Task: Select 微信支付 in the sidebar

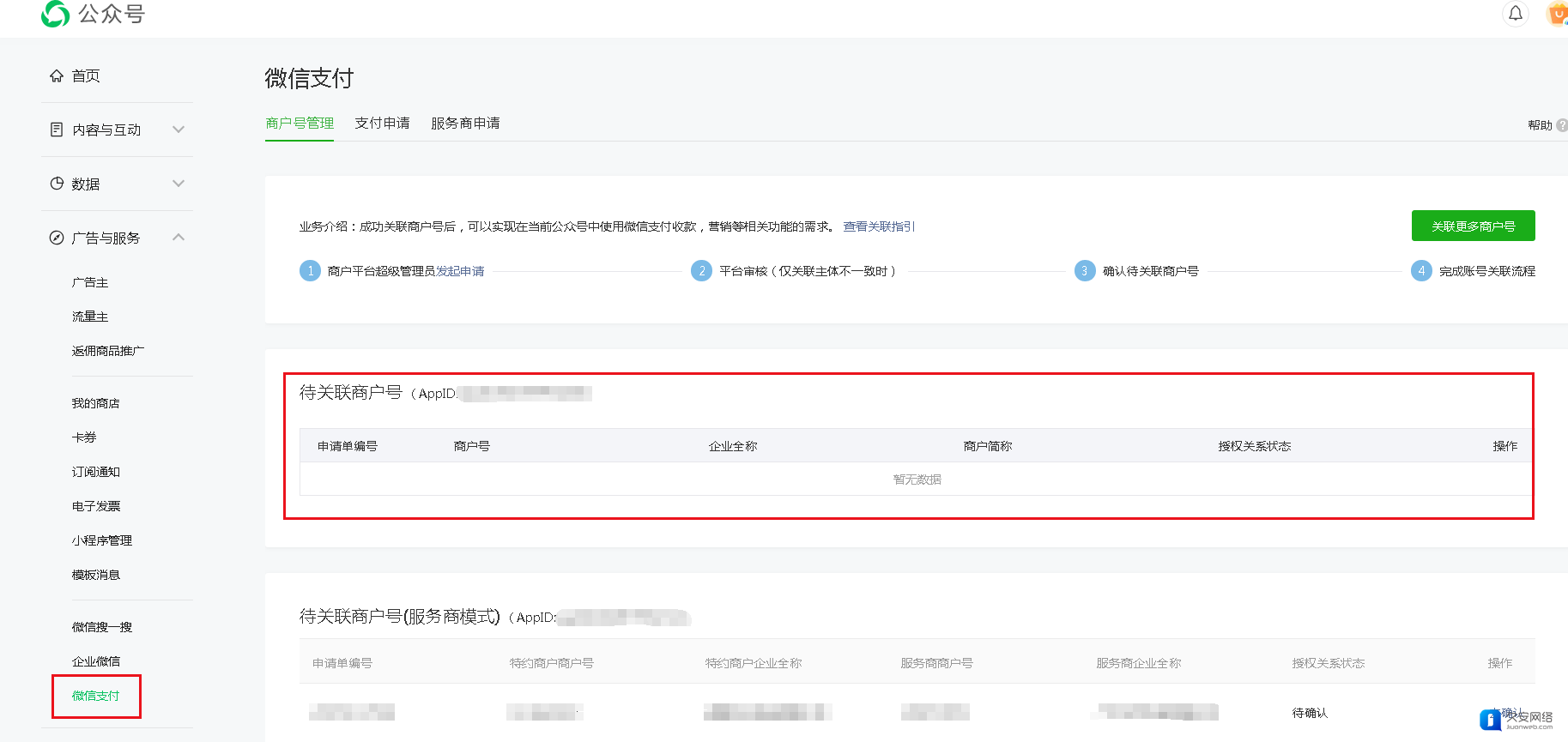Action: (96, 696)
